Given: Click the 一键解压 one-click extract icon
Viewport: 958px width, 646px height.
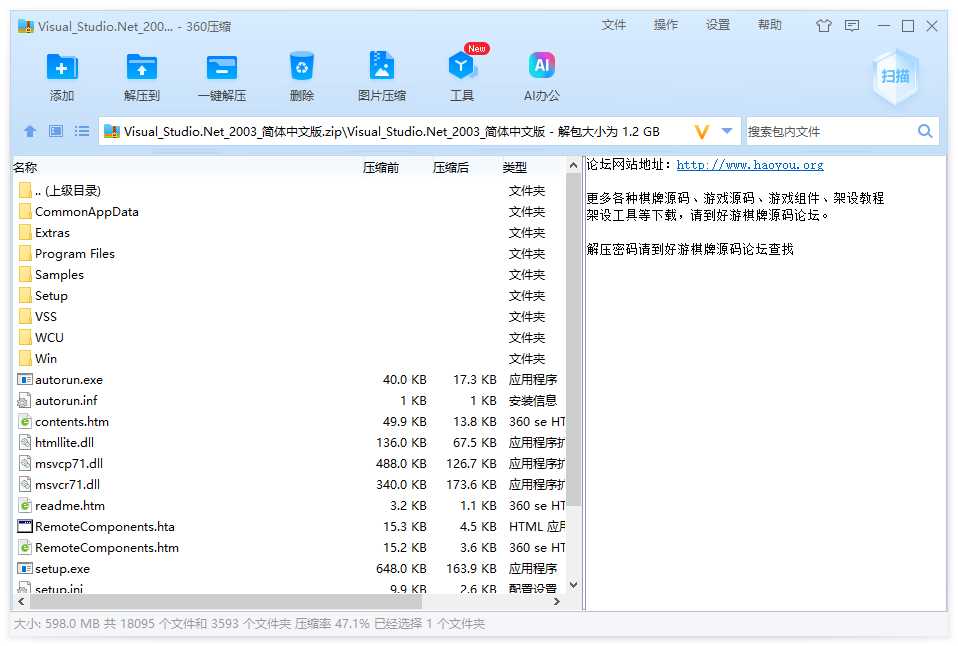Looking at the screenshot, I should (x=222, y=67).
